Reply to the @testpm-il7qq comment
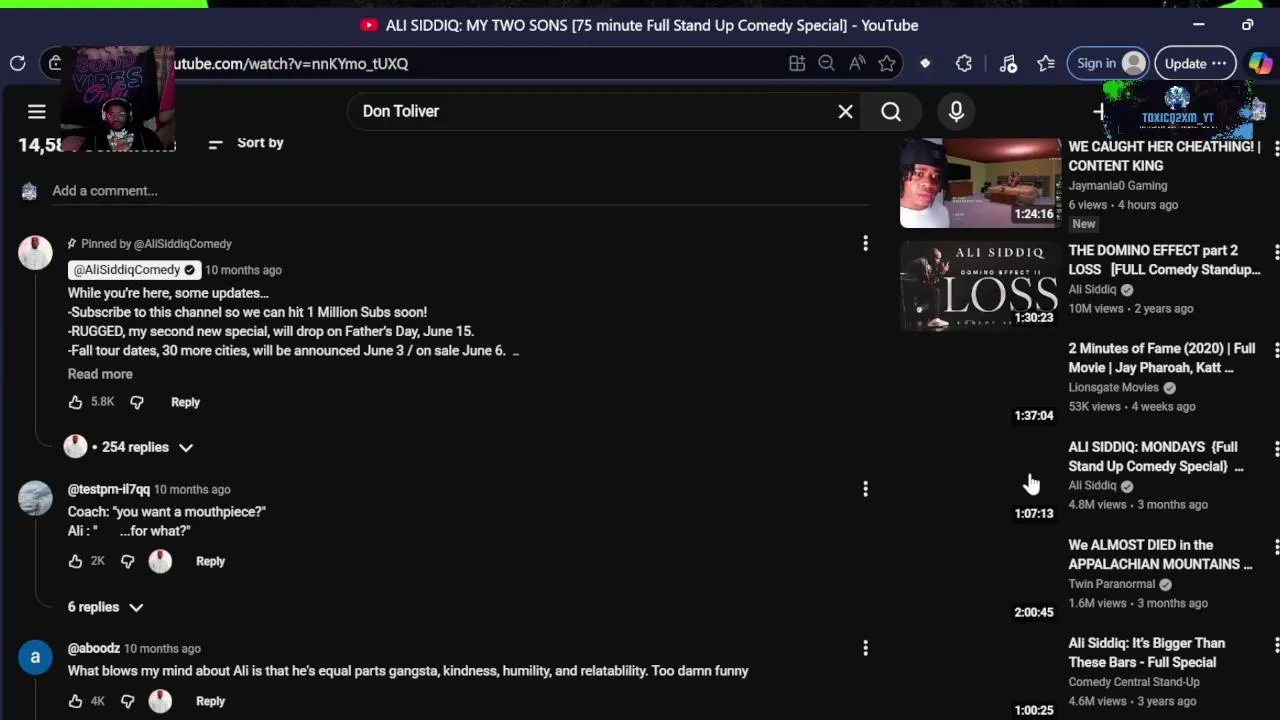The width and height of the screenshot is (1280, 720). point(210,561)
